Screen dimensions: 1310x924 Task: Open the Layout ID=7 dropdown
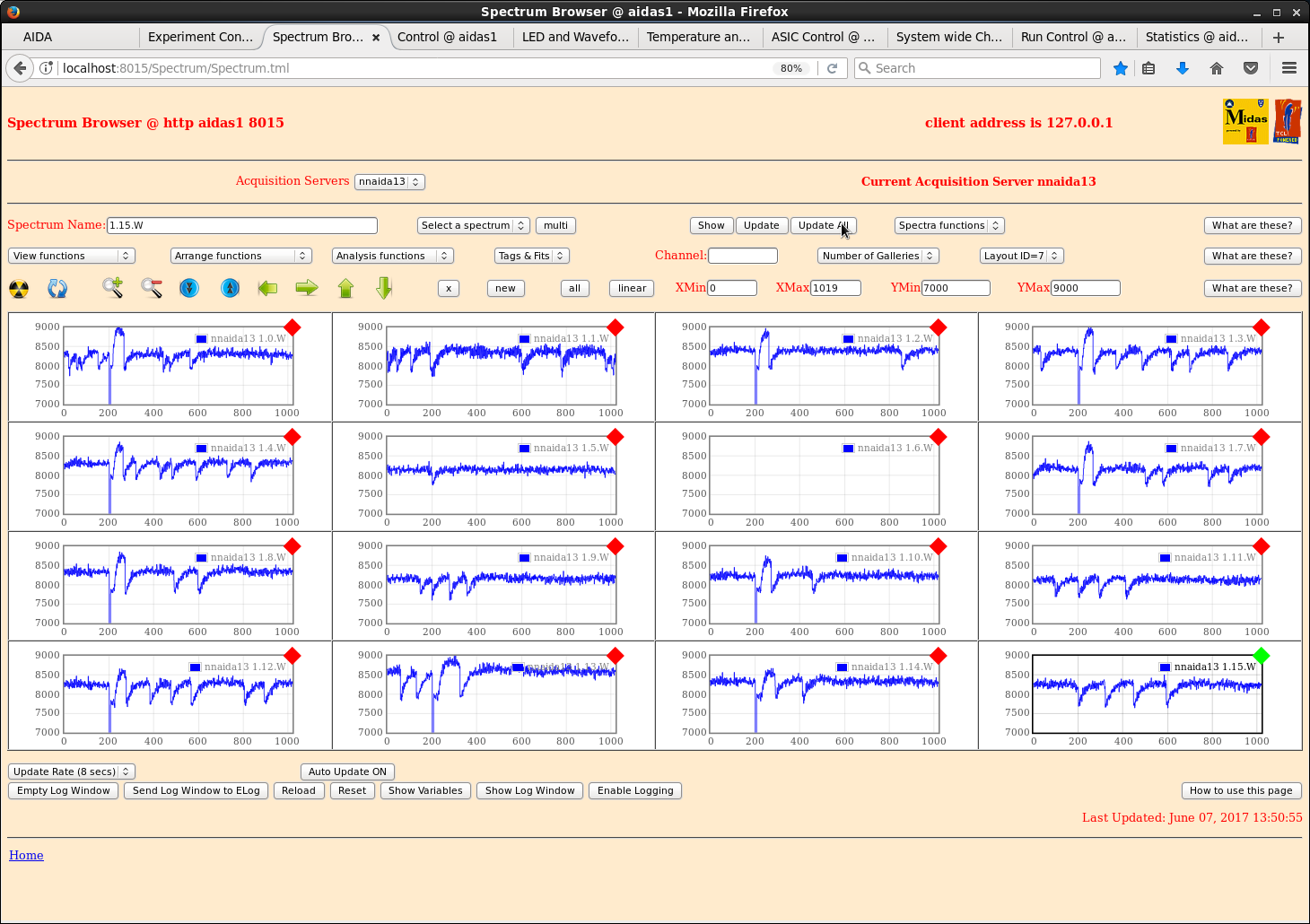1022,256
